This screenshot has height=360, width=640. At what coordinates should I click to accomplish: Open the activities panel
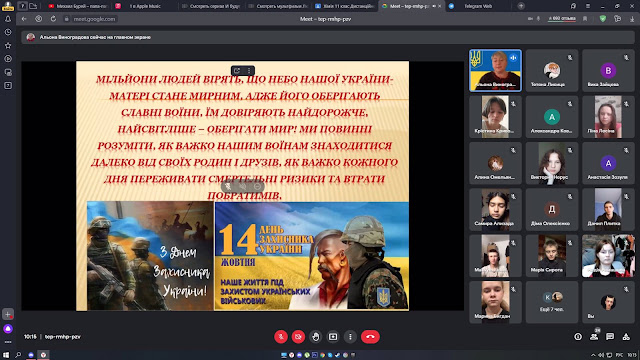point(626,337)
